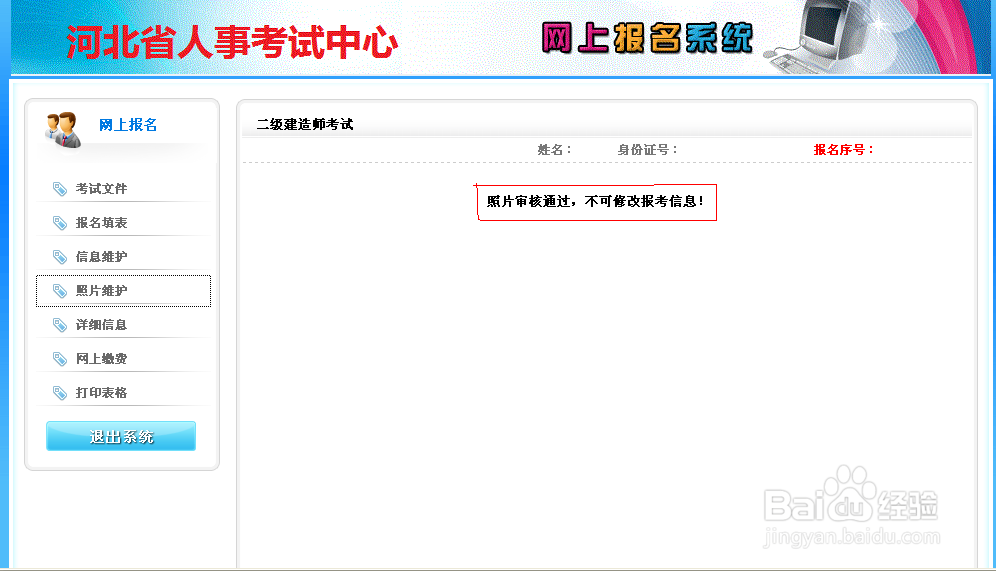The image size is (996, 571).
Task: Click the two-people user icon beside 网上报名
Action: pos(63,129)
